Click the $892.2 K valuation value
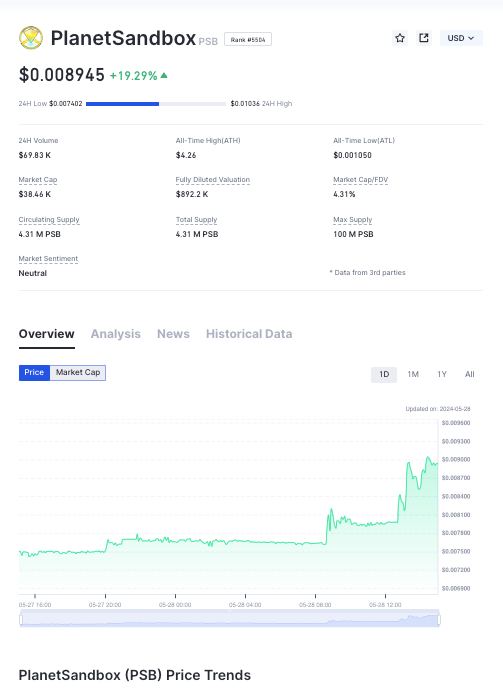503x689 pixels. [x=192, y=194]
